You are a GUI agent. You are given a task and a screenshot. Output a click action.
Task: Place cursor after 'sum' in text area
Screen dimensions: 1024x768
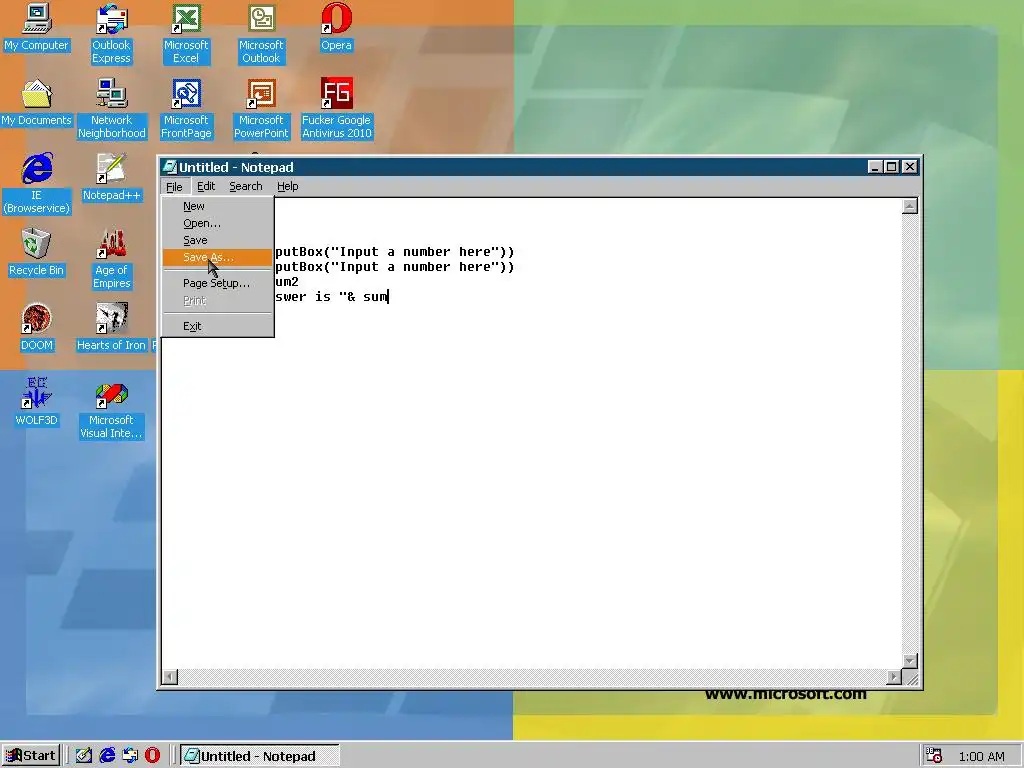(x=389, y=297)
